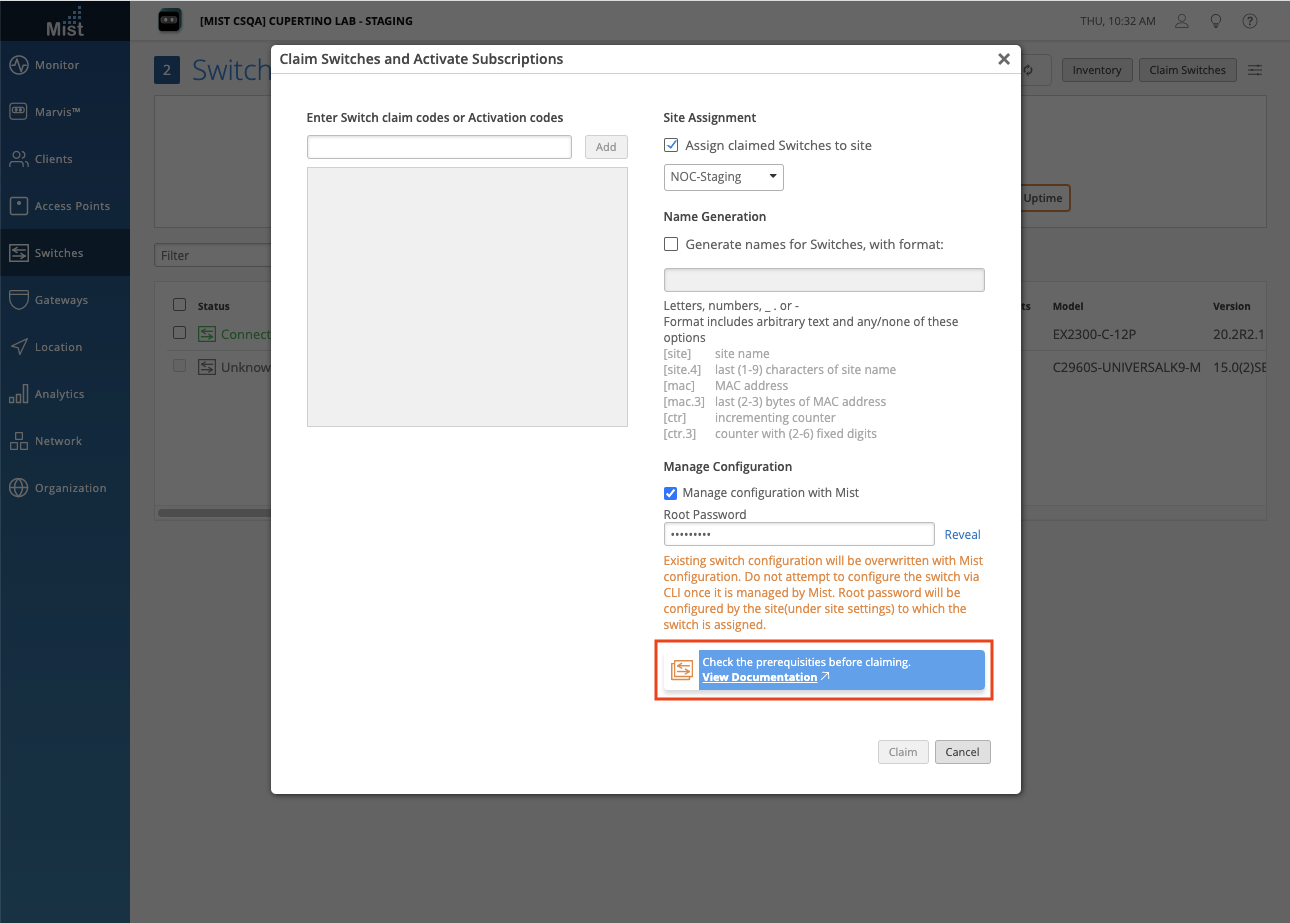Open the table settings sliders icon

(1255, 70)
